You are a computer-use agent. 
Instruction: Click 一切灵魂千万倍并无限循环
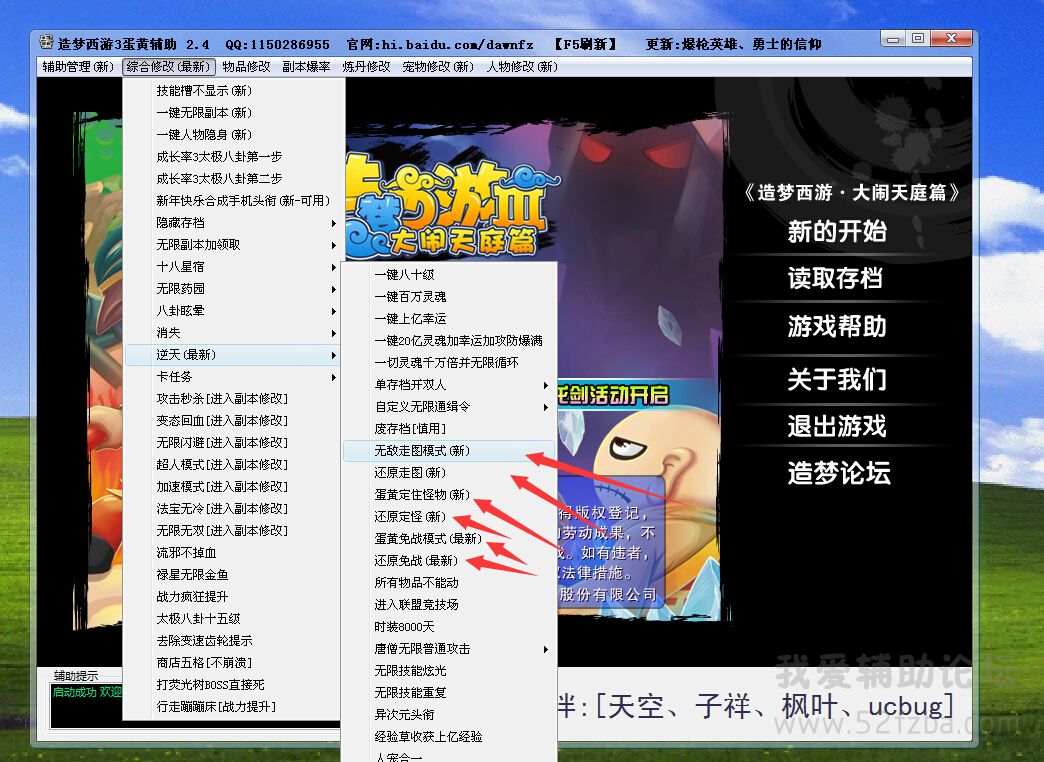pos(449,362)
